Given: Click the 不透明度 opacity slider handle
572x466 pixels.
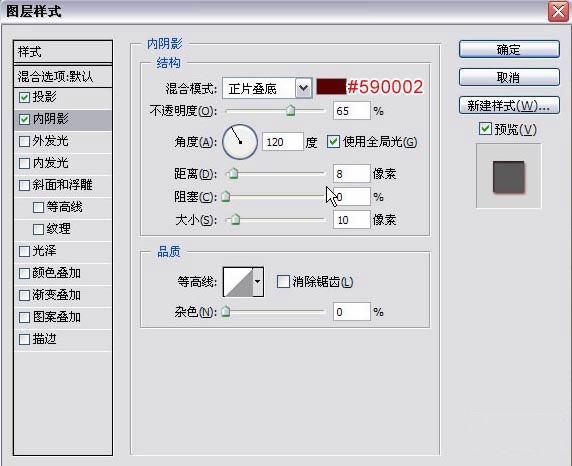Looking at the screenshot, I should tap(290, 110).
